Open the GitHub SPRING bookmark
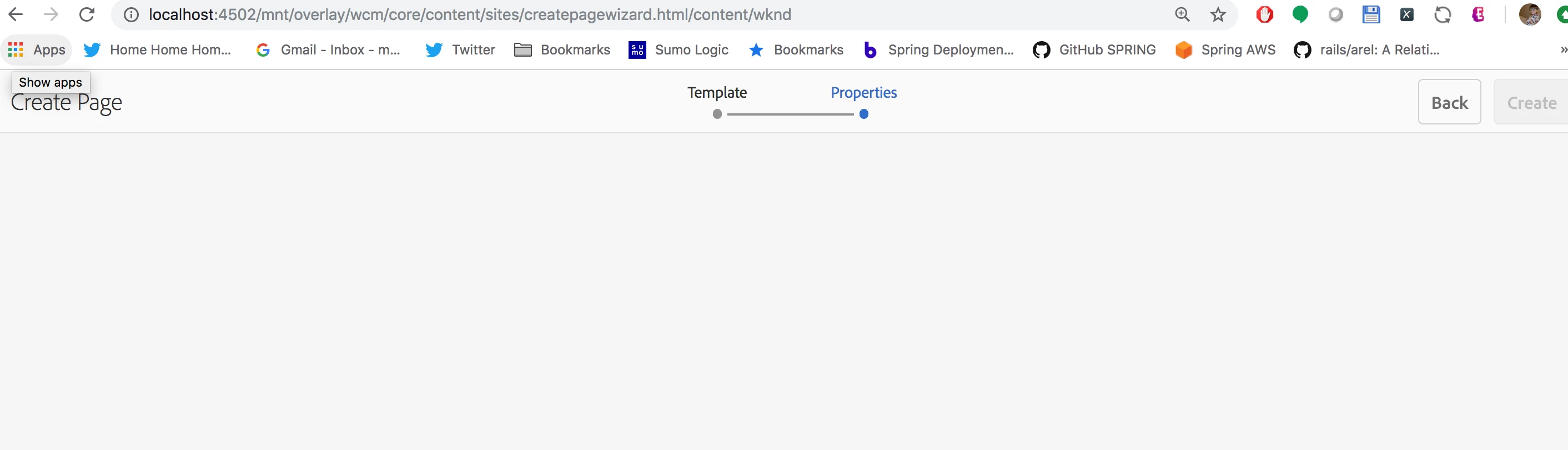1568x450 pixels. (1094, 50)
